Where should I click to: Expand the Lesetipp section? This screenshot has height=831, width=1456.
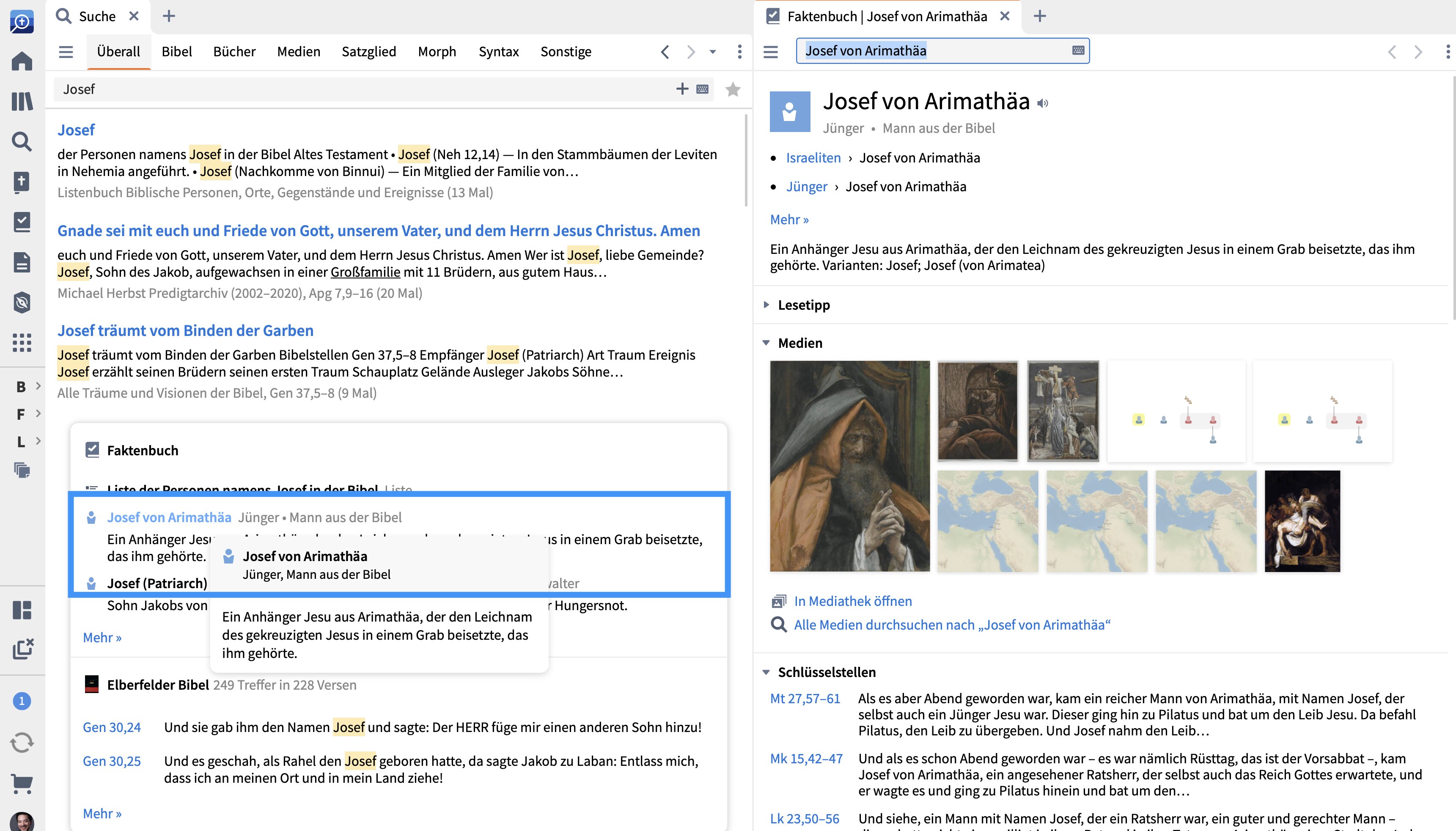point(766,305)
